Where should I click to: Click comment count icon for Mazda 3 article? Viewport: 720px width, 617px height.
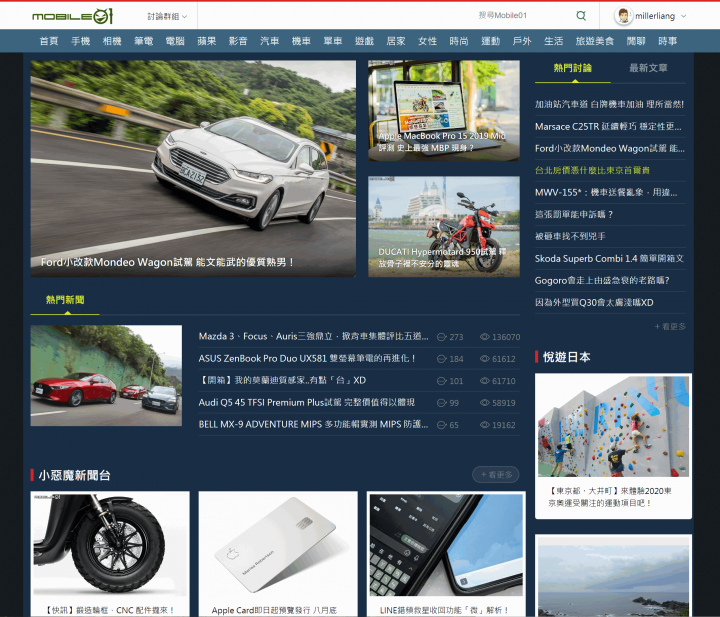(x=442, y=337)
